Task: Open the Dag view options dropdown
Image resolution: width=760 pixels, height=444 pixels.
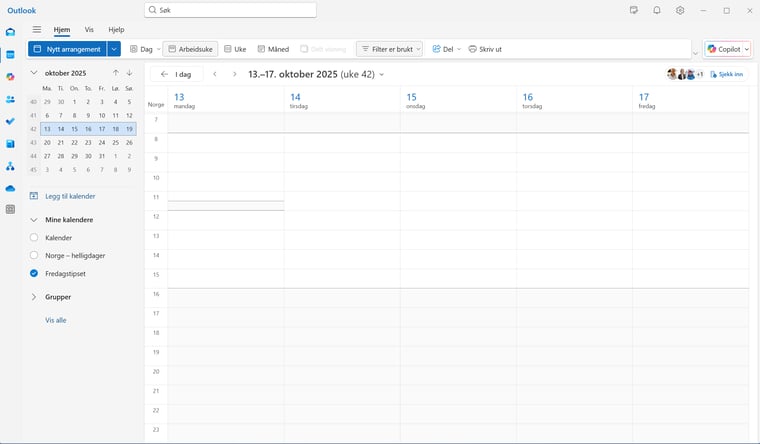Action: click(x=158, y=49)
